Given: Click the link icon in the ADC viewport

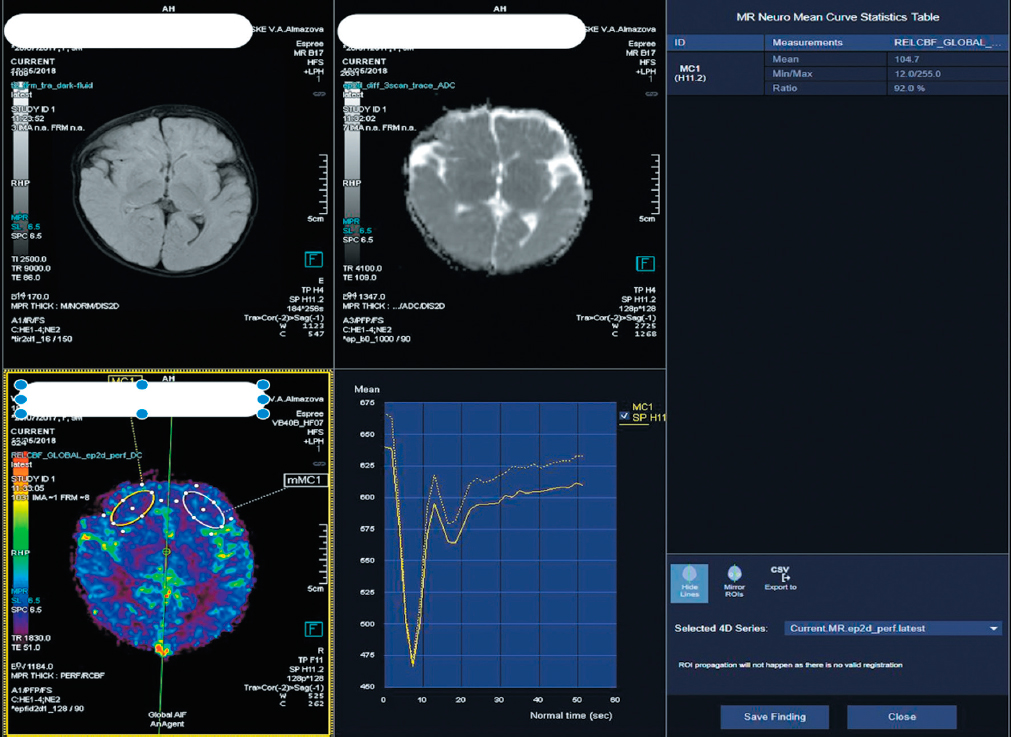Looking at the screenshot, I should point(652,94).
